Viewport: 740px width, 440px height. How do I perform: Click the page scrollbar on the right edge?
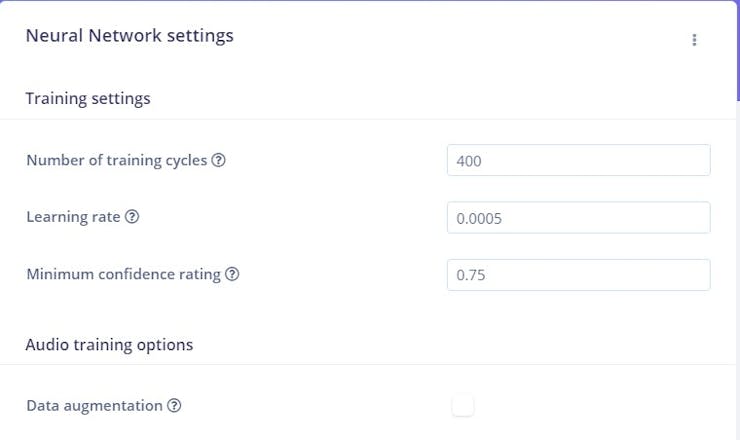click(x=737, y=50)
